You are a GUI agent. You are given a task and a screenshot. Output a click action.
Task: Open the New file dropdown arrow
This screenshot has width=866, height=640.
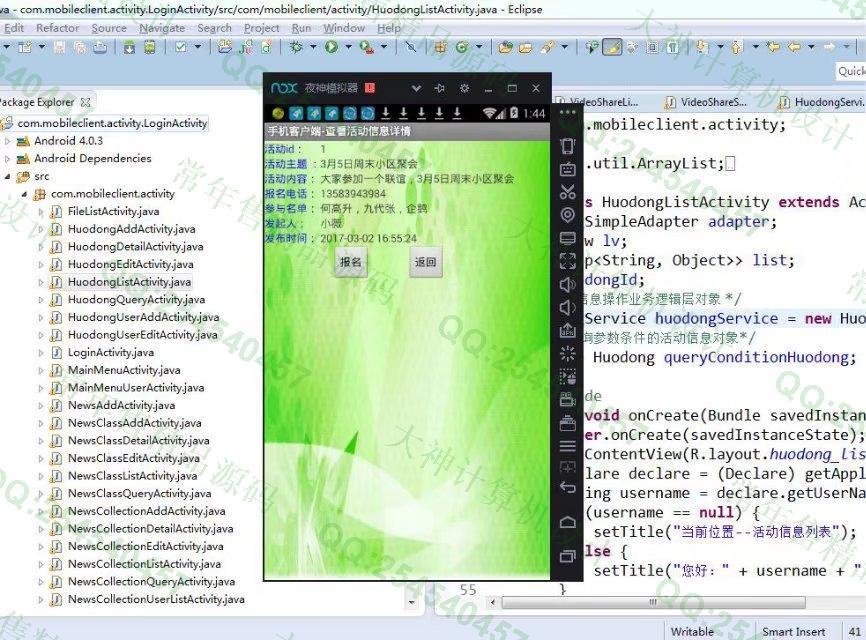point(41,47)
